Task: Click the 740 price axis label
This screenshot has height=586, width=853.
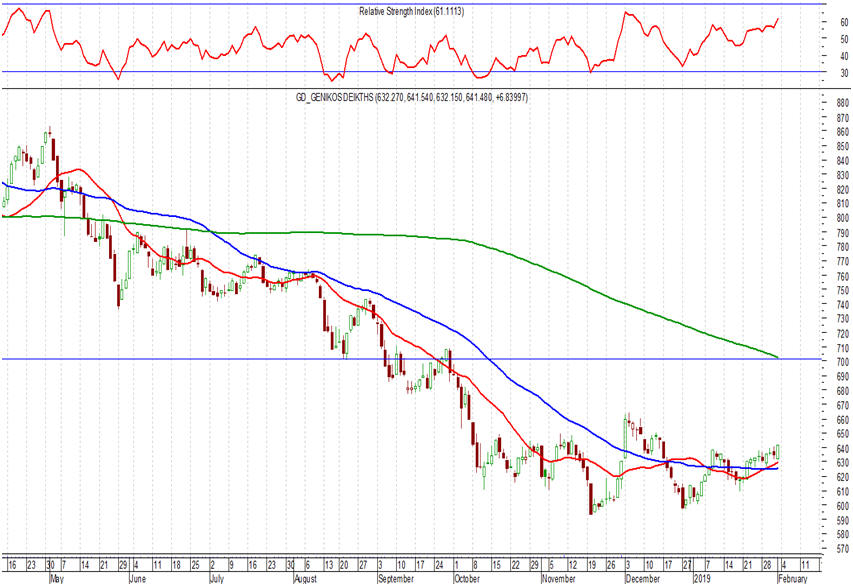Action: click(843, 305)
